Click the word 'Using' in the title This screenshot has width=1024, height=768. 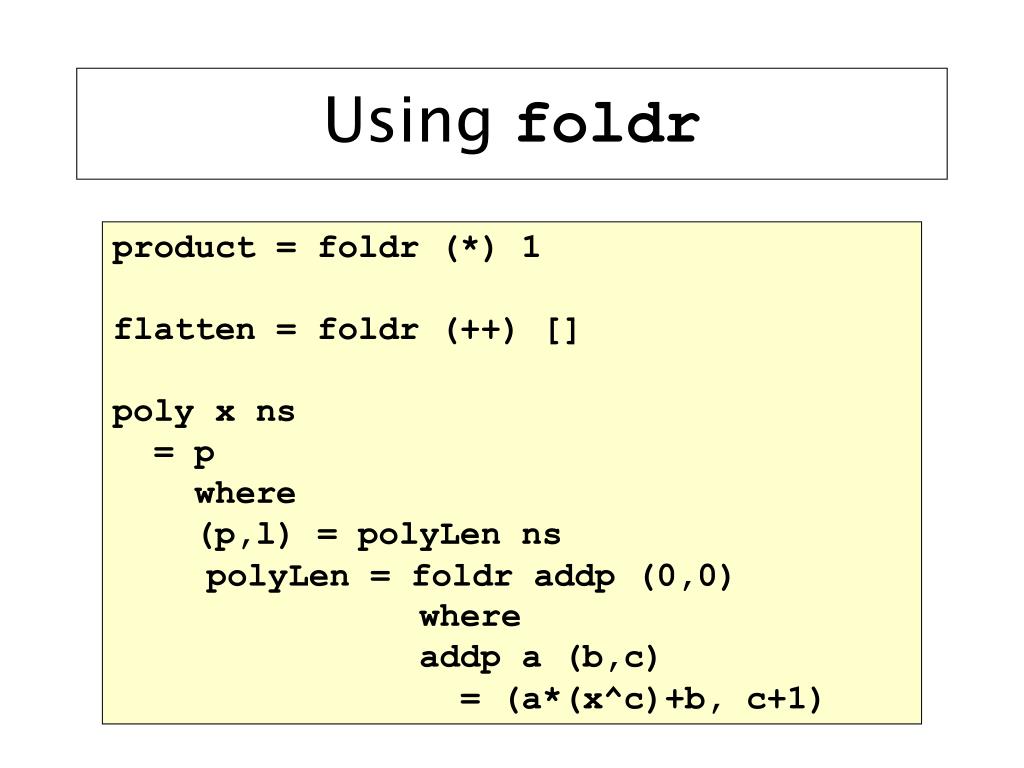408,123
